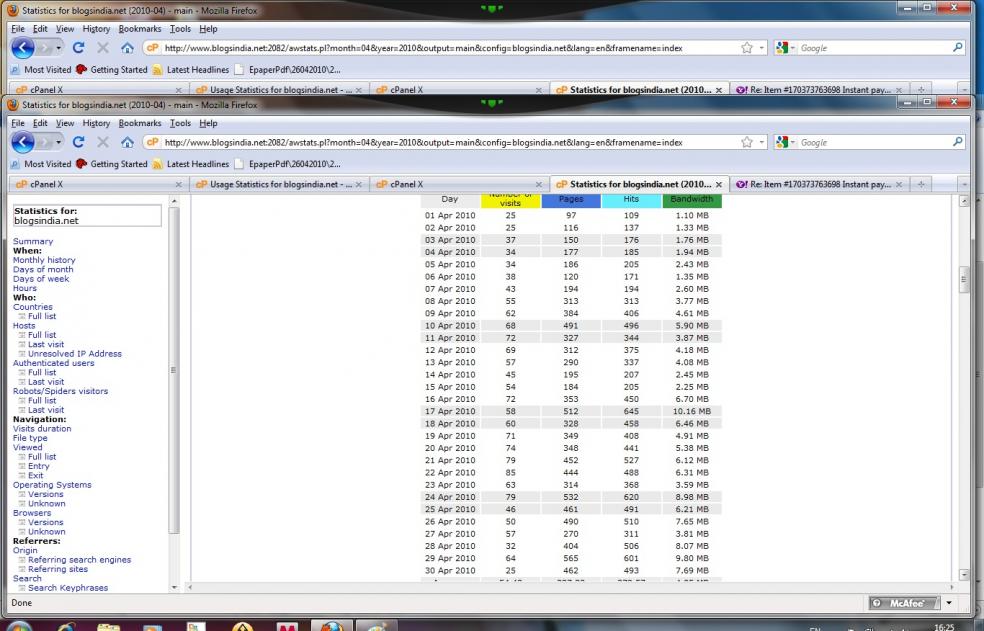Reload the page in the front Firefox window
Viewport: 984px width, 631px height.
click(x=79, y=143)
